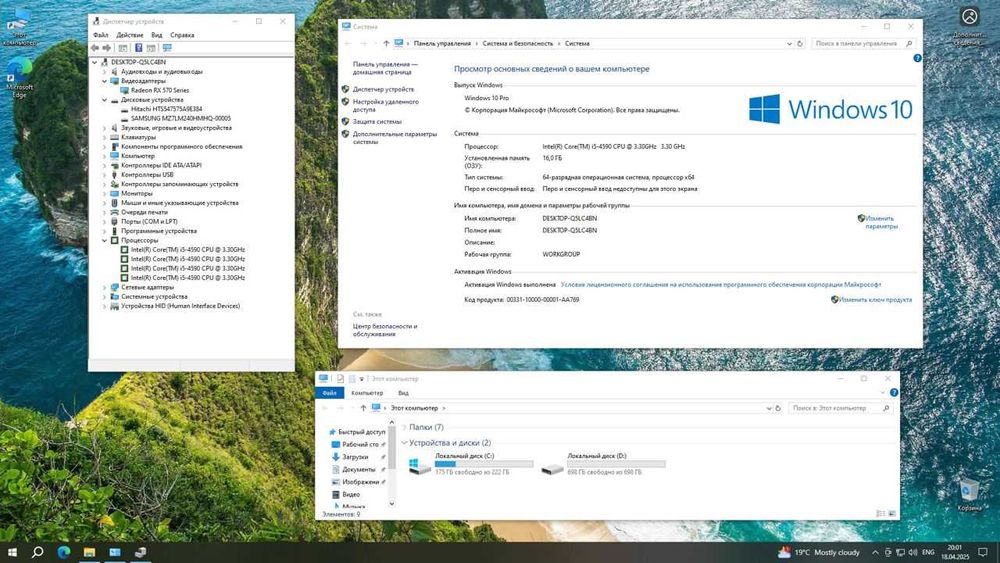This screenshot has width=1000, height=563.
Task: Open Справка menu in Device Manager
Action: pyautogui.click(x=182, y=35)
